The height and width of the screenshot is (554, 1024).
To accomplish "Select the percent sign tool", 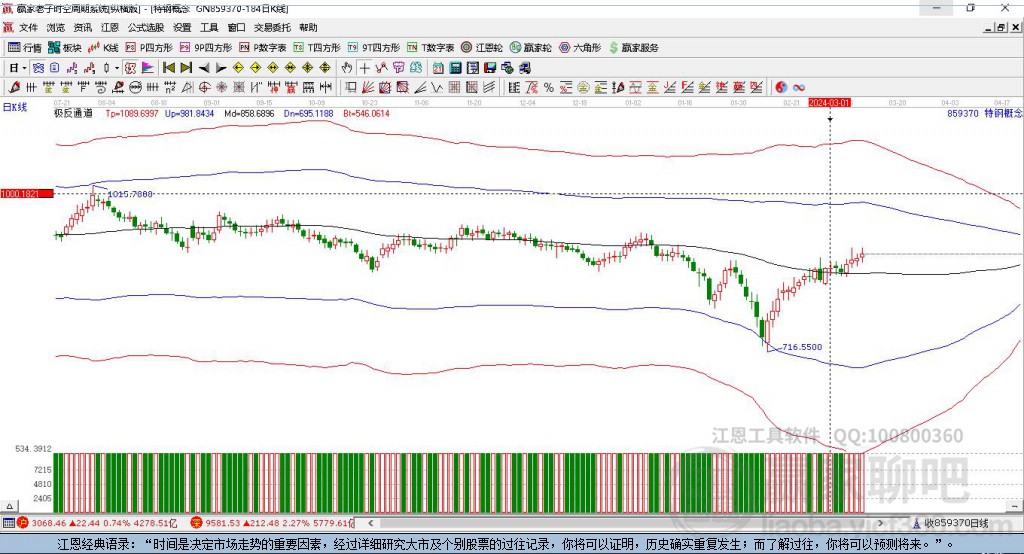I will pyautogui.click(x=549, y=87).
